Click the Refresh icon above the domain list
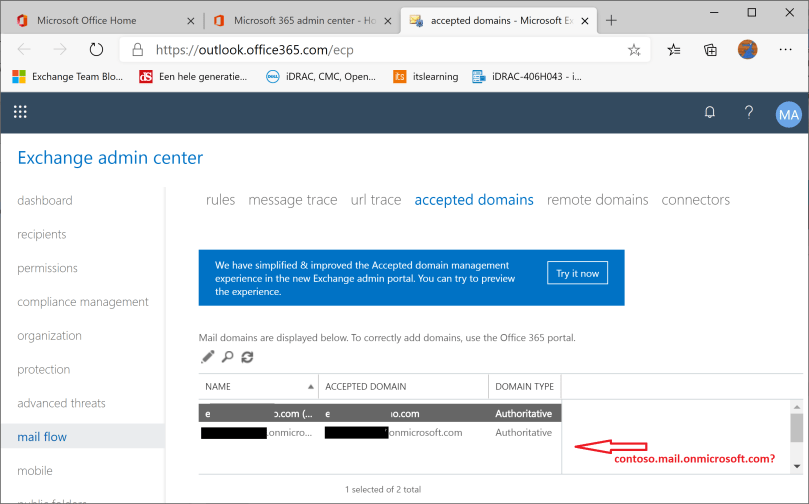Viewport: 809px width, 504px height. coord(247,357)
